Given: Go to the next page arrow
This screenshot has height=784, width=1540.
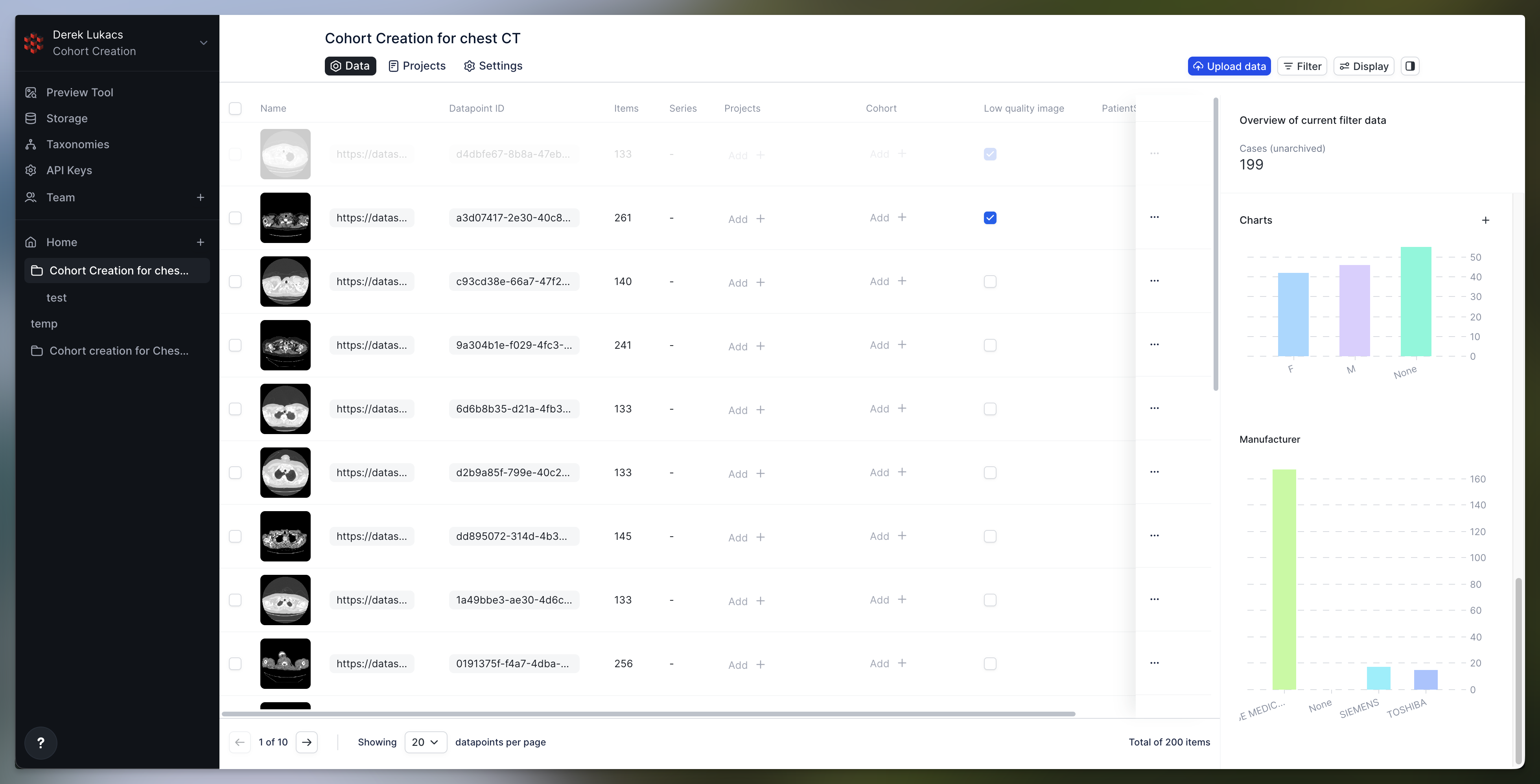Looking at the screenshot, I should point(307,742).
